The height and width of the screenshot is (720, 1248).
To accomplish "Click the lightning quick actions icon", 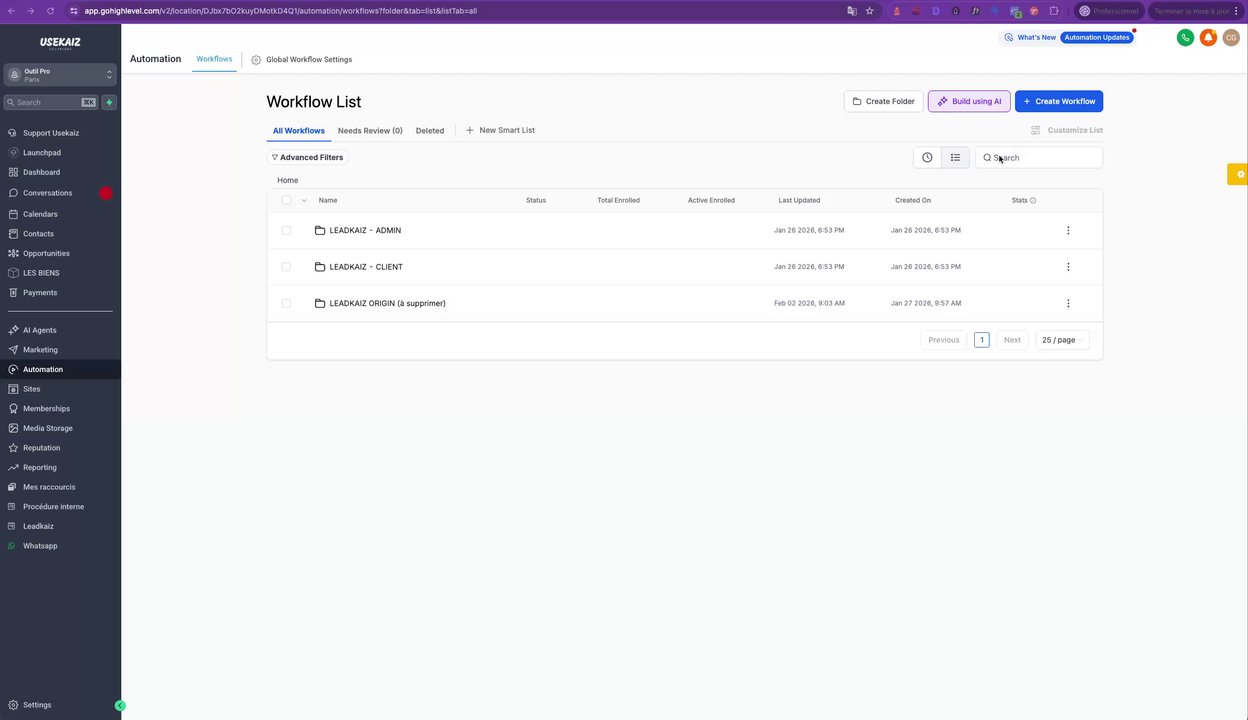I will 109,102.
